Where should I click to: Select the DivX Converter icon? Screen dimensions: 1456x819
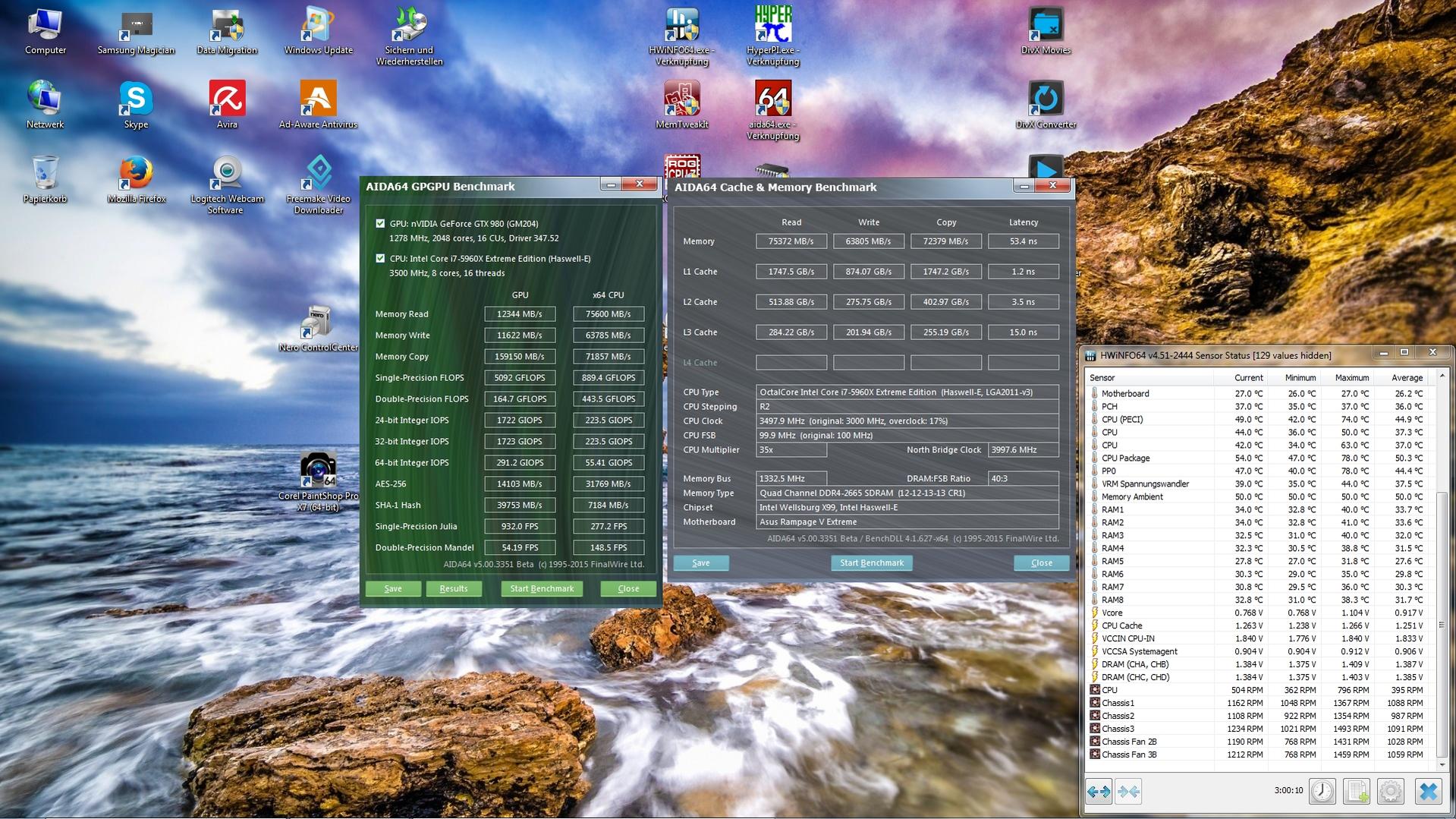[1046, 106]
